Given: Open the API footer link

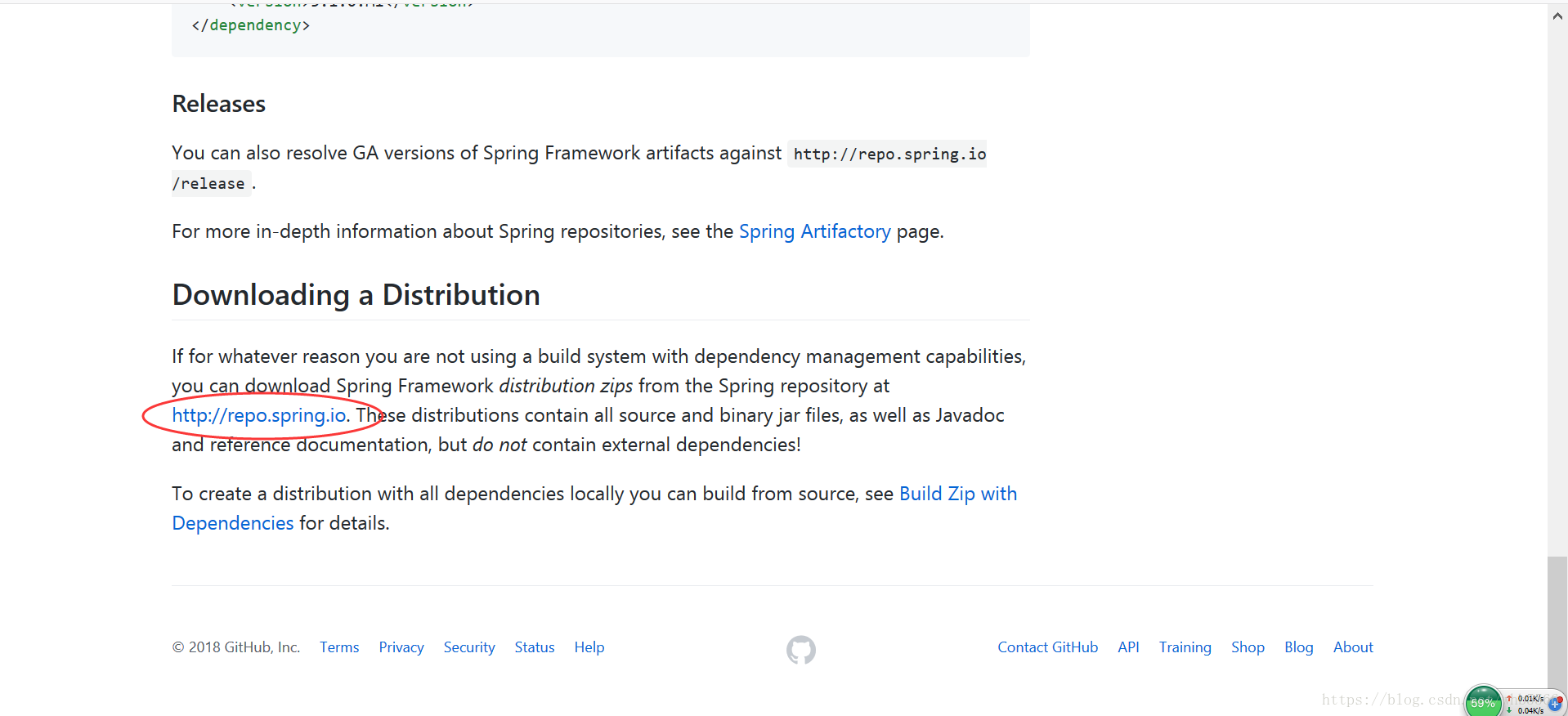Looking at the screenshot, I should pyautogui.click(x=1128, y=647).
